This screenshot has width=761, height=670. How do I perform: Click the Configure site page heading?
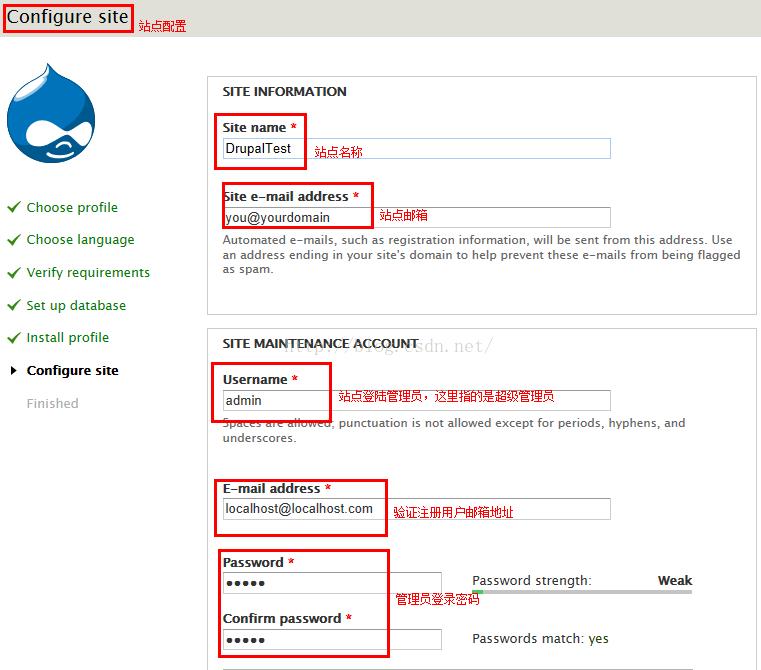(68, 17)
